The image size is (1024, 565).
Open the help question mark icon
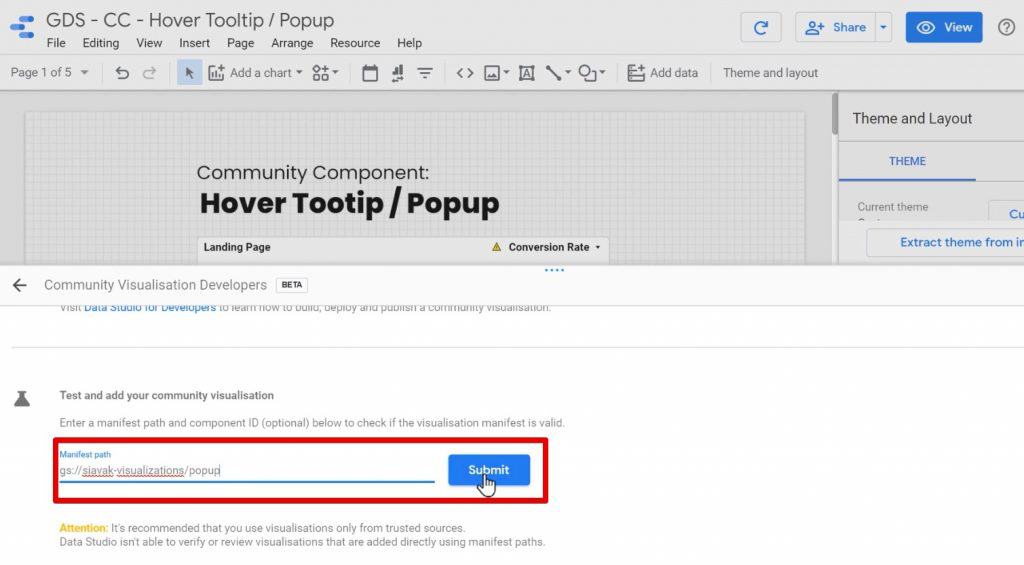(1006, 27)
